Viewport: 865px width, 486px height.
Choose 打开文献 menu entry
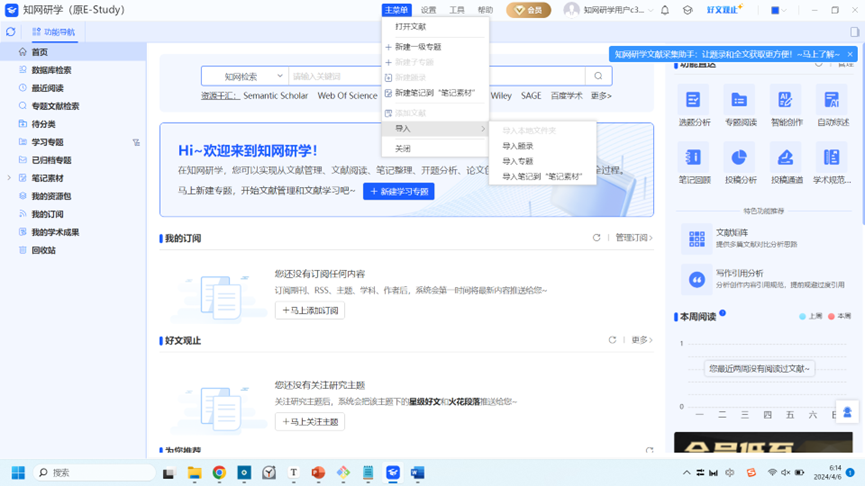[435, 26]
